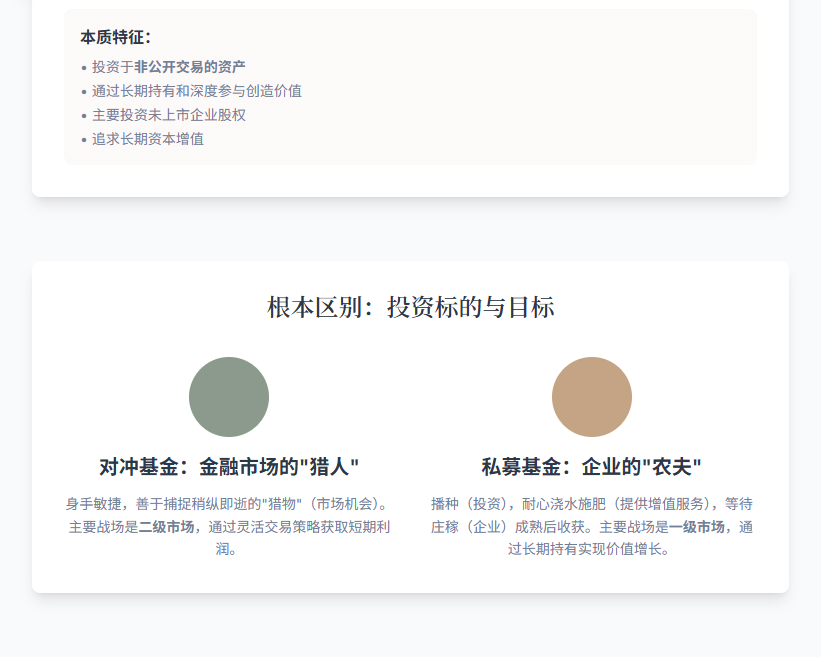This screenshot has height=657, width=821.
Task: Select the 对冲基金：金融市场的"猎人" title
Action: click(x=229, y=467)
